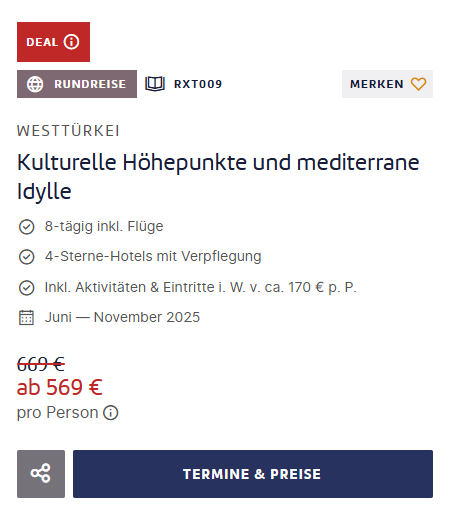The image size is (454, 520).
Task: Click the catalog code RXT009
Action: tap(198, 84)
